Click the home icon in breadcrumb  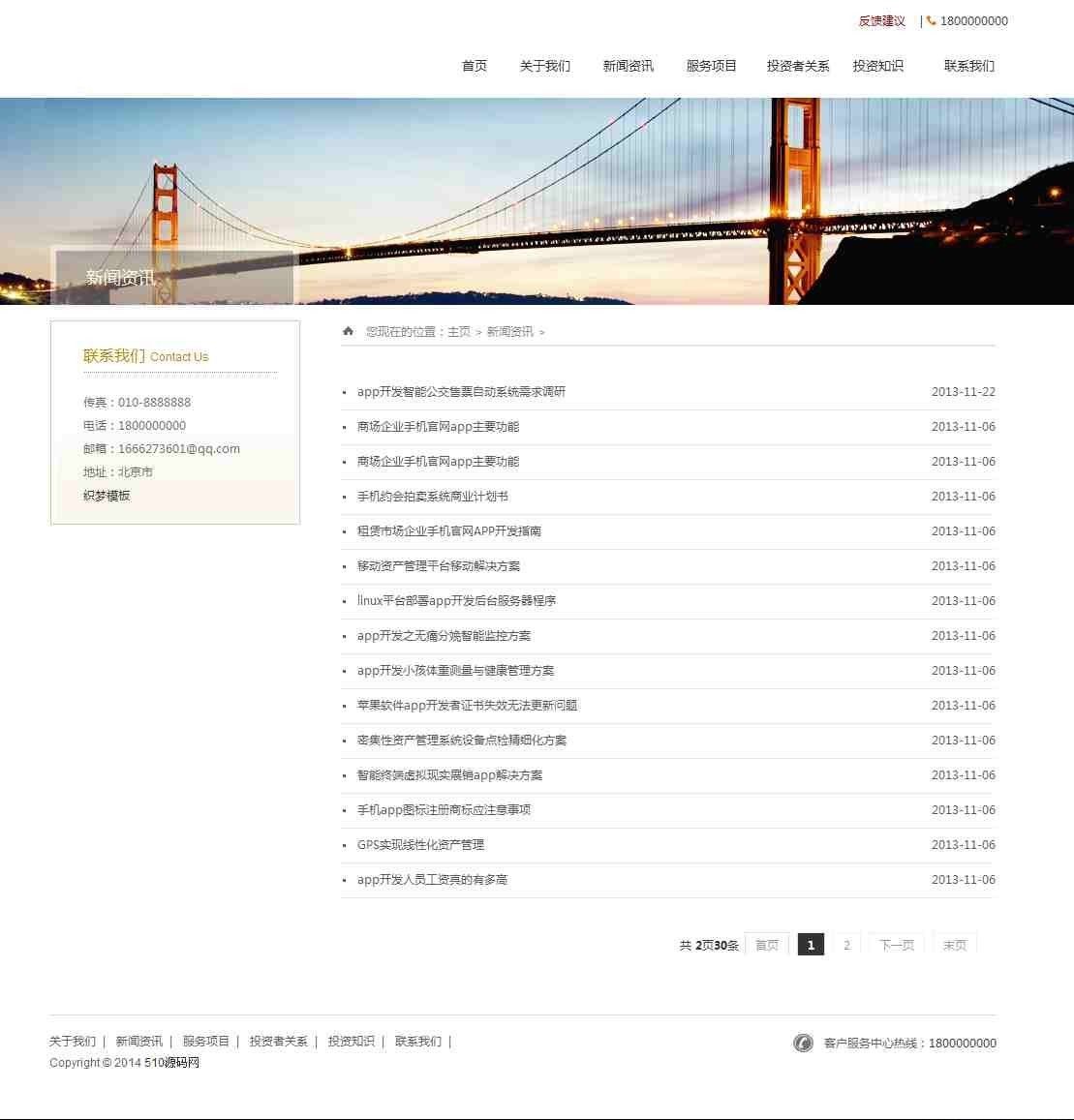[348, 331]
